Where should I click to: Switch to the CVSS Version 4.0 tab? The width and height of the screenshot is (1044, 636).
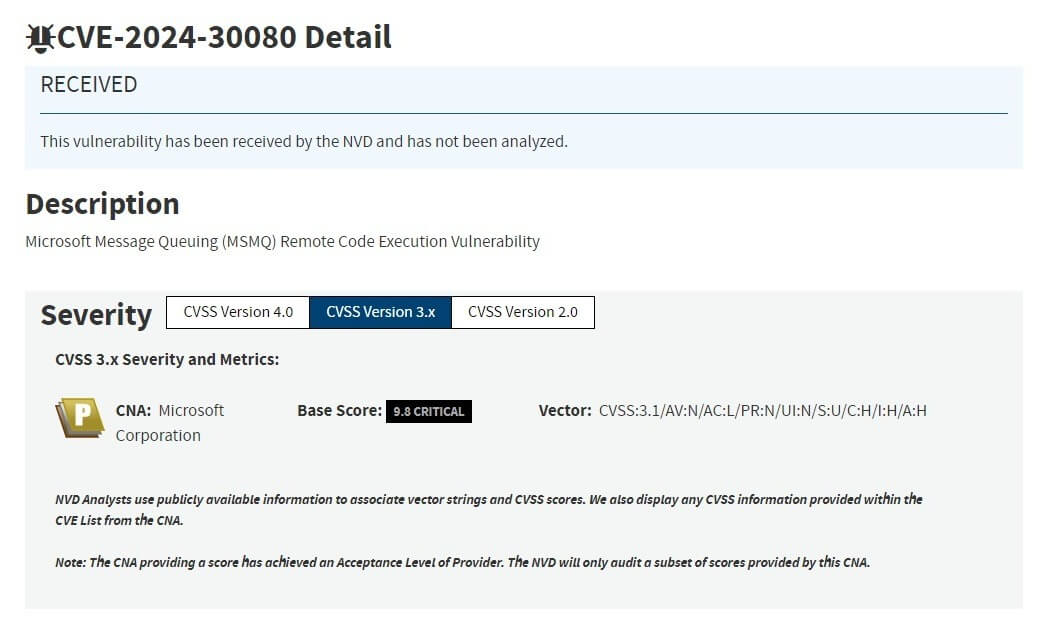point(238,312)
